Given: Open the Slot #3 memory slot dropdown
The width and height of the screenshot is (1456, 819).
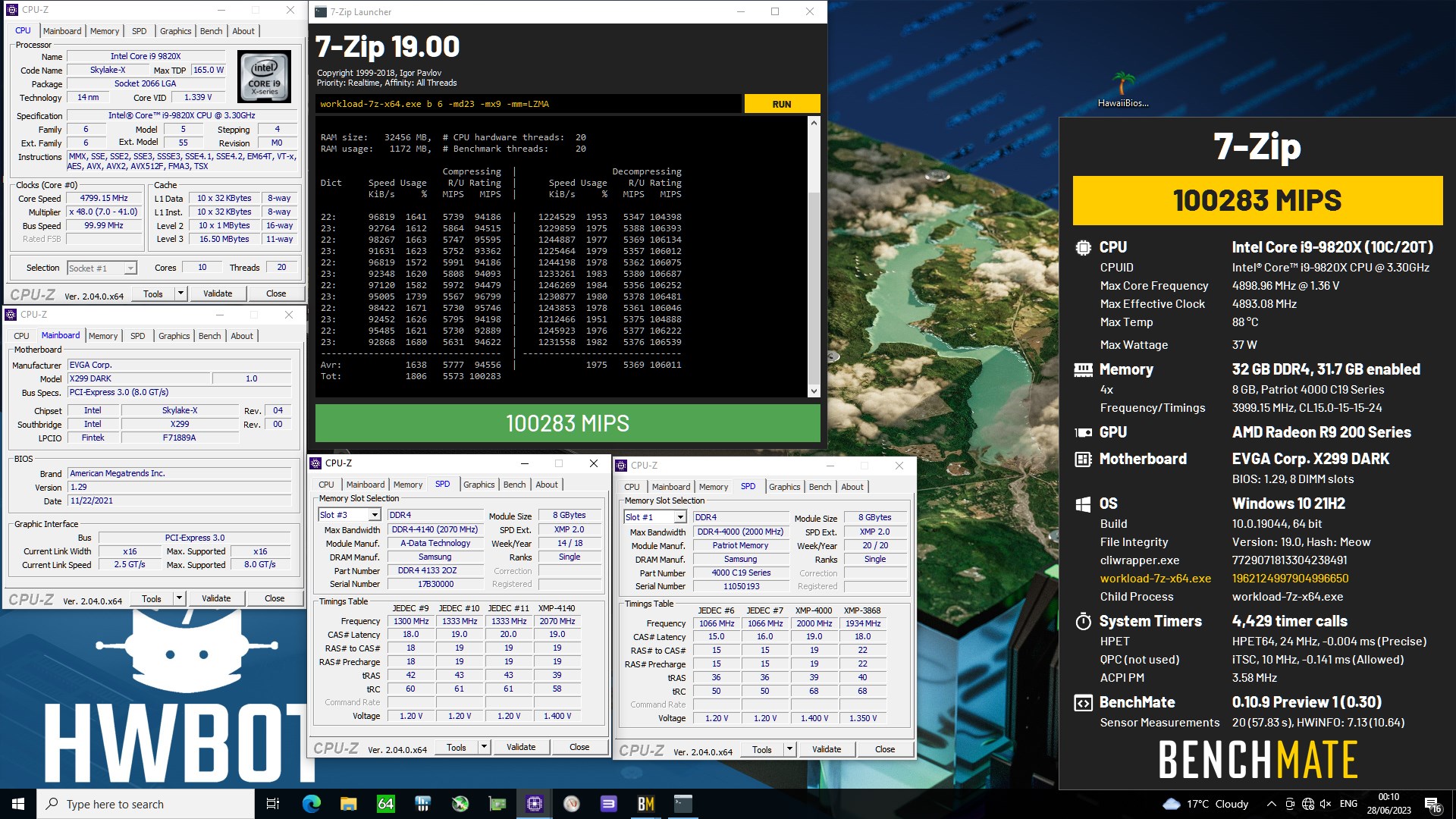Looking at the screenshot, I should click(x=350, y=515).
